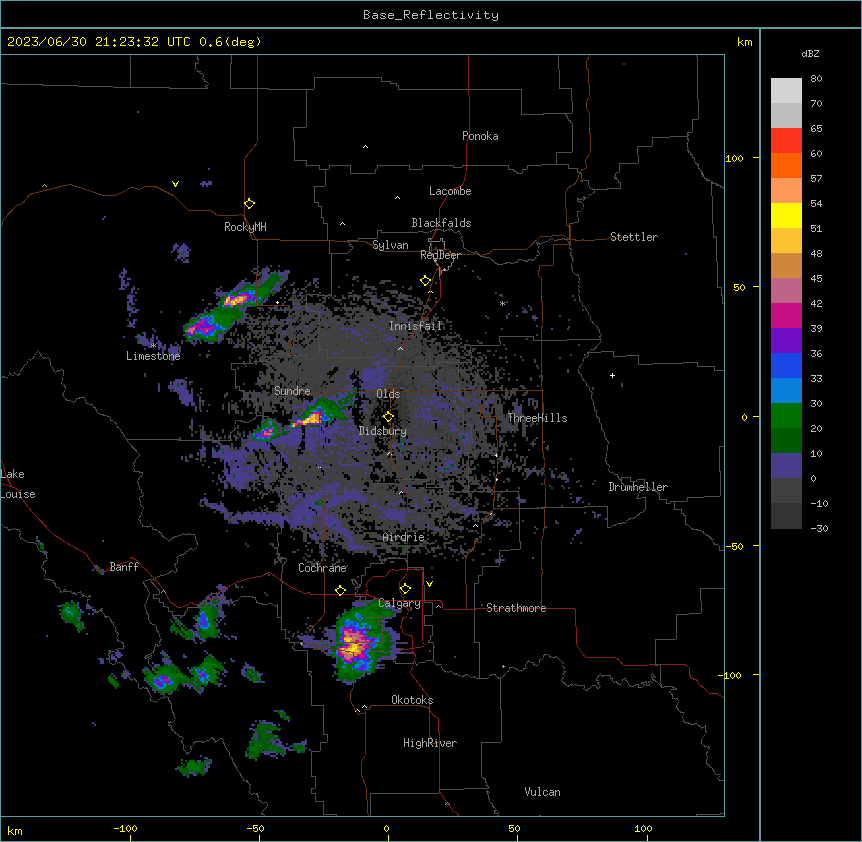Click the km unit label beside timestamp row
This screenshot has height=842, width=862.
745,42
